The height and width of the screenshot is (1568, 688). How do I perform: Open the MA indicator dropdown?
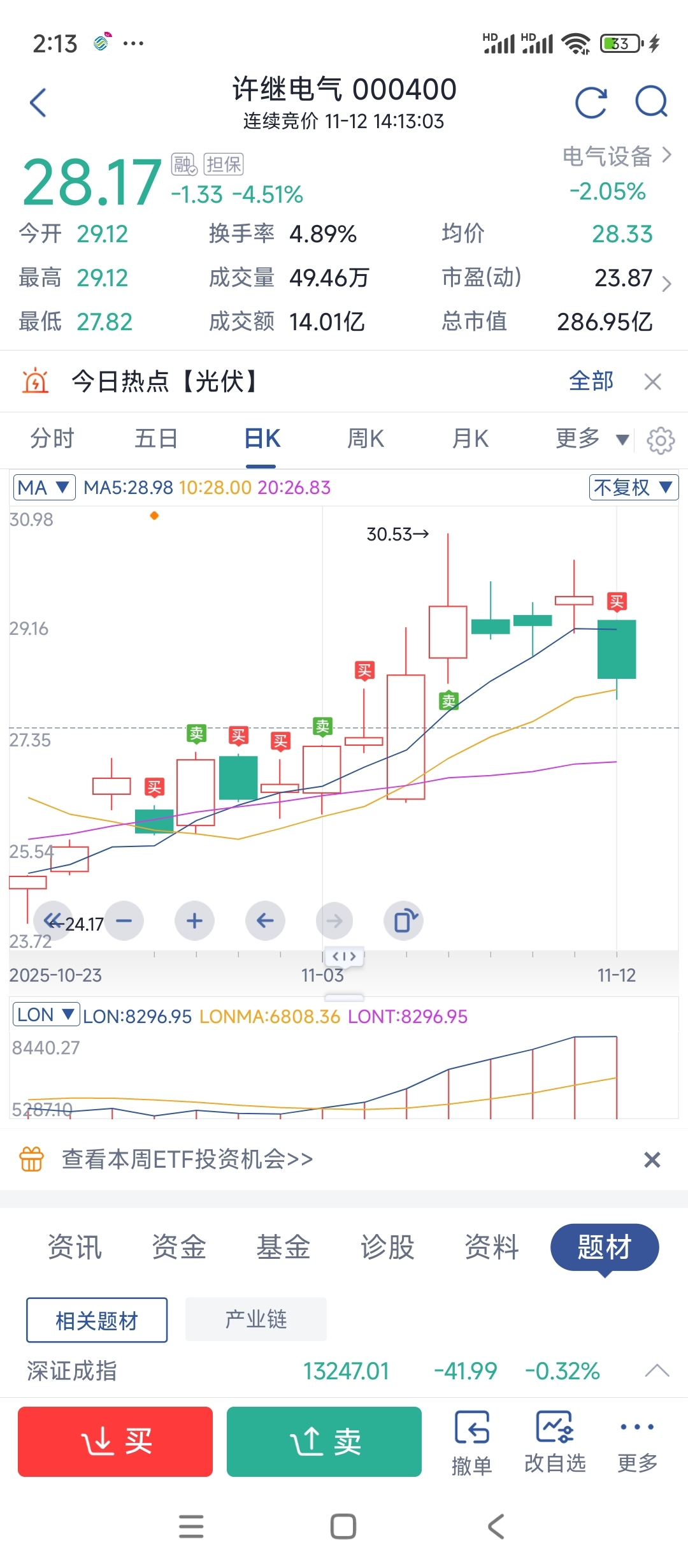click(44, 488)
